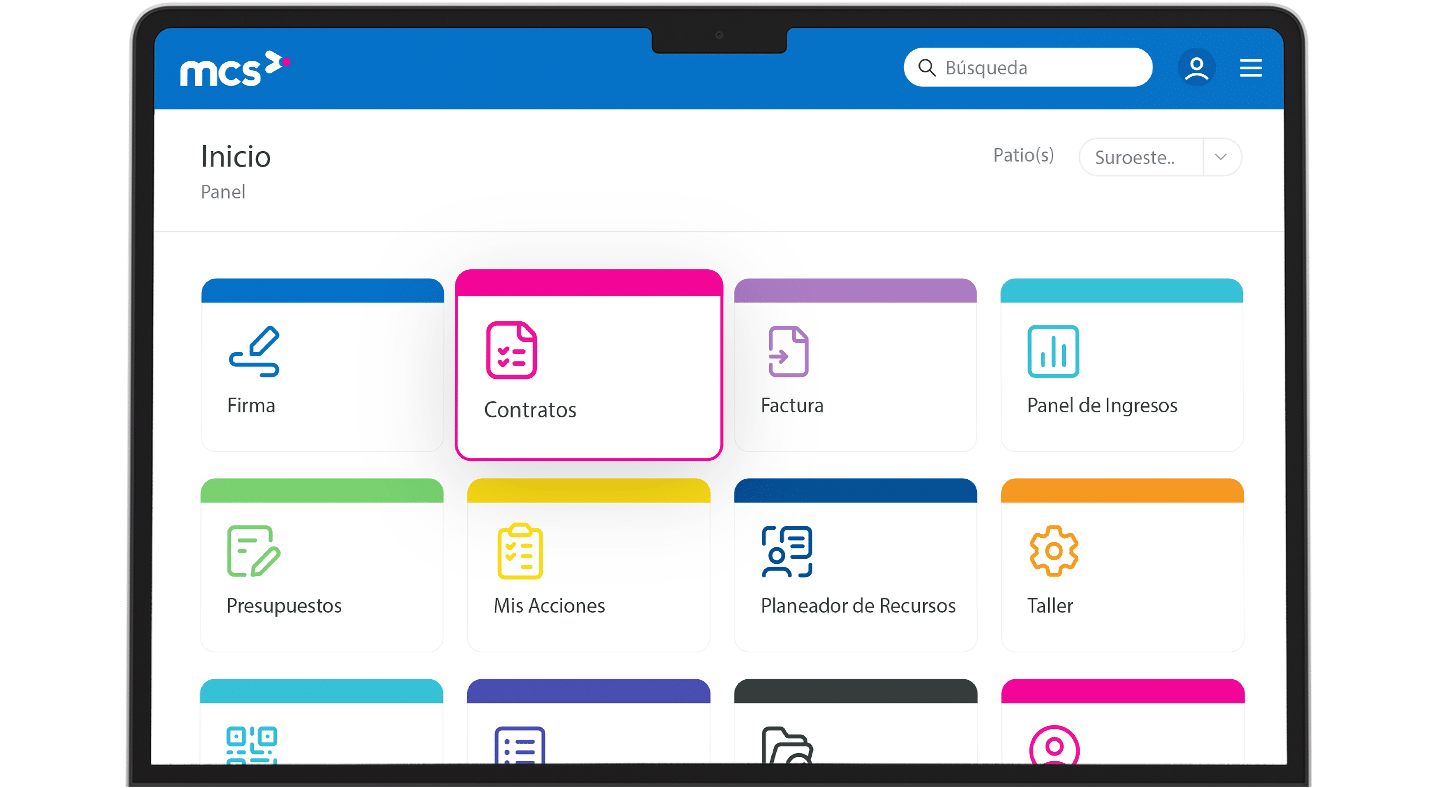Click the Contratos checklist document icon
Viewport: 1432px width, 788px height.
[x=511, y=350]
